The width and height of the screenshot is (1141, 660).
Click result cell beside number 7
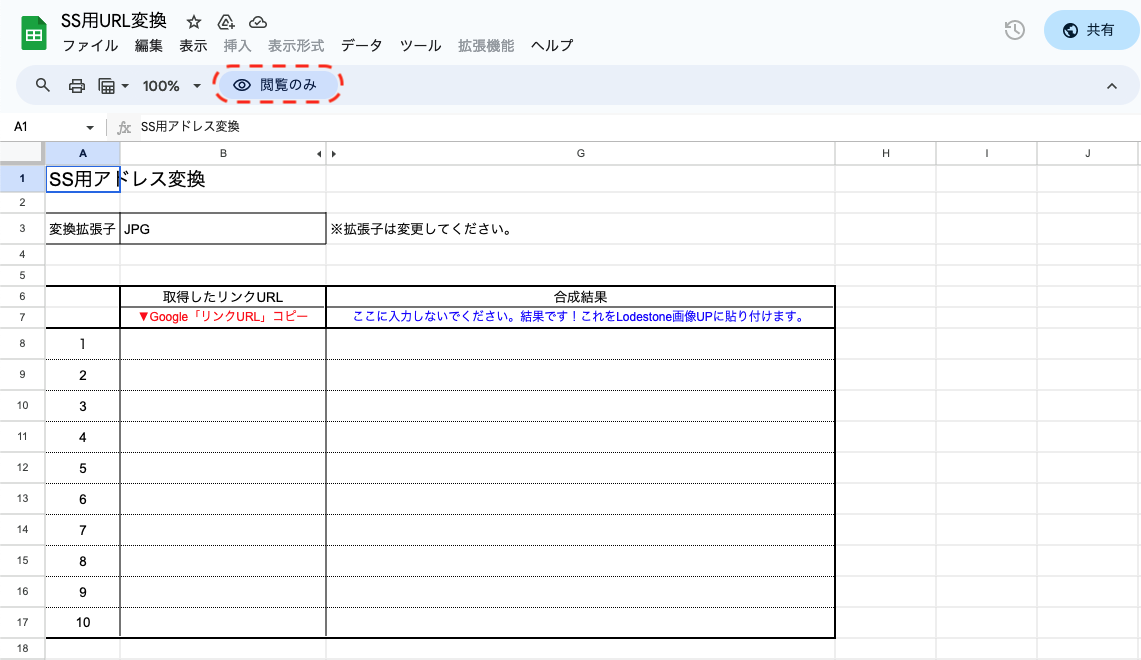click(581, 530)
